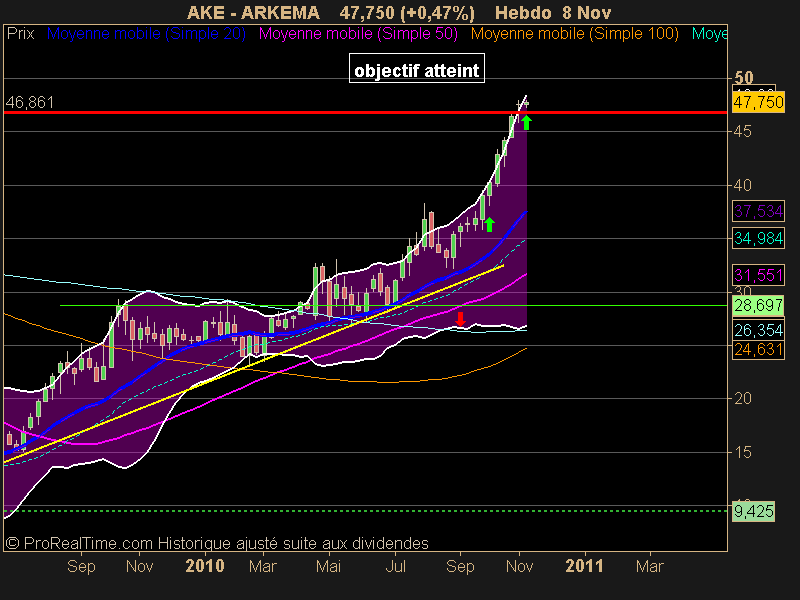The image size is (800, 600).
Task: Click the 31,551 value label
Action: pyautogui.click(x=758, y=276)
